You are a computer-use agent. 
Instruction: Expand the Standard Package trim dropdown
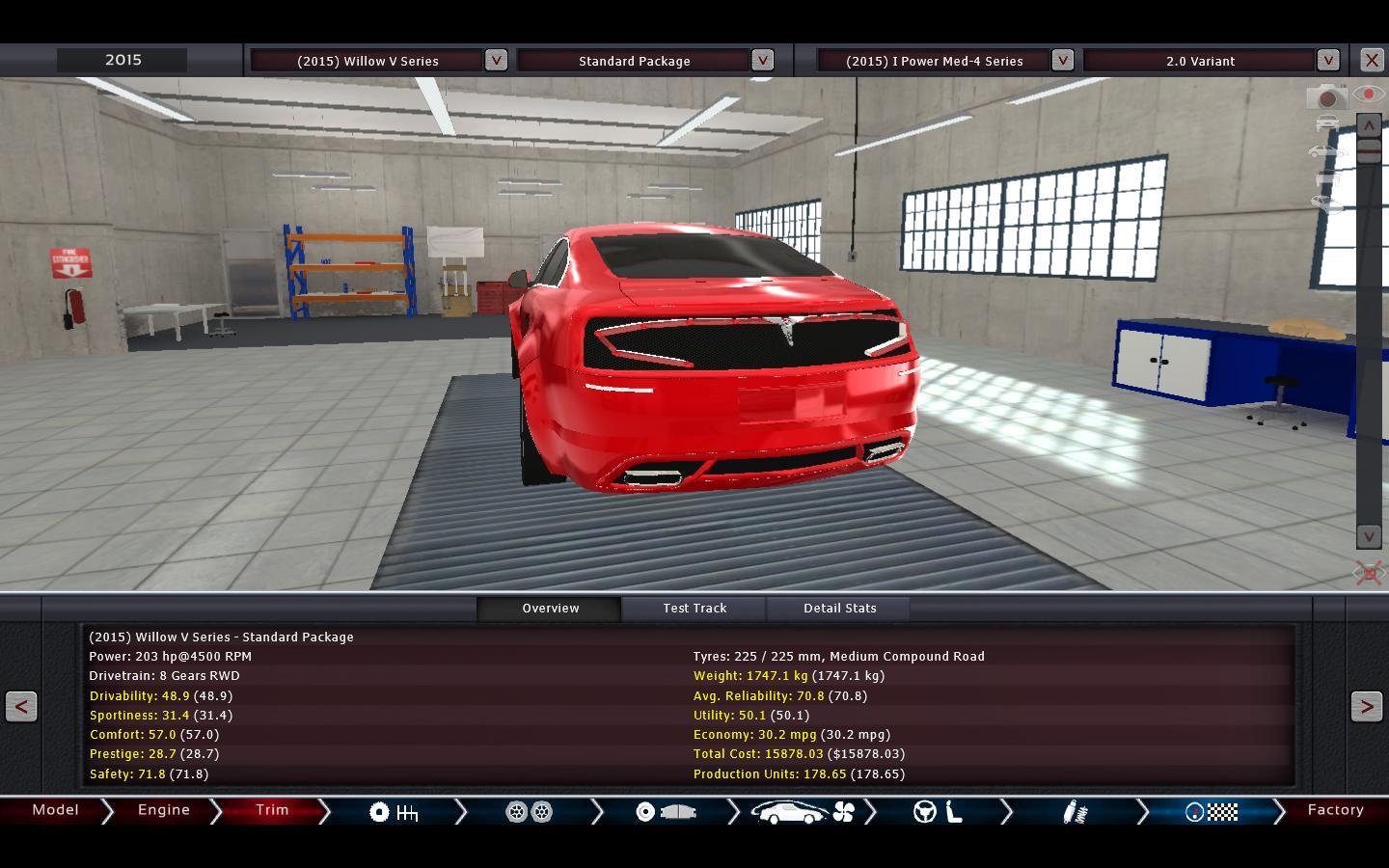762,60
